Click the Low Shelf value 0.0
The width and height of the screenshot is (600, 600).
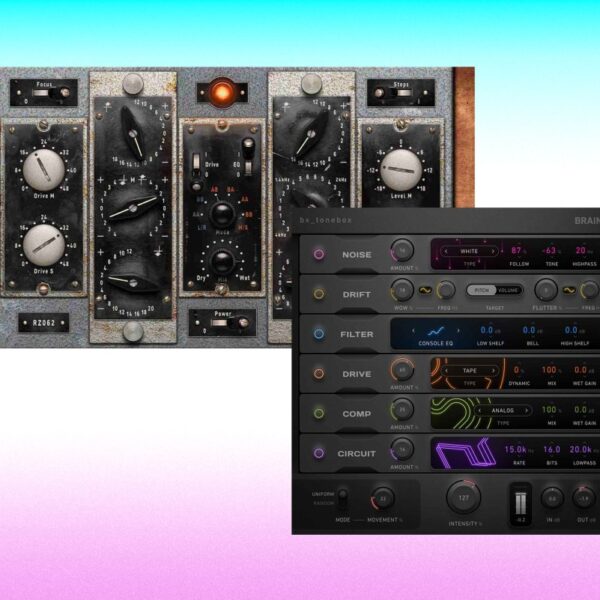(487, 330)
